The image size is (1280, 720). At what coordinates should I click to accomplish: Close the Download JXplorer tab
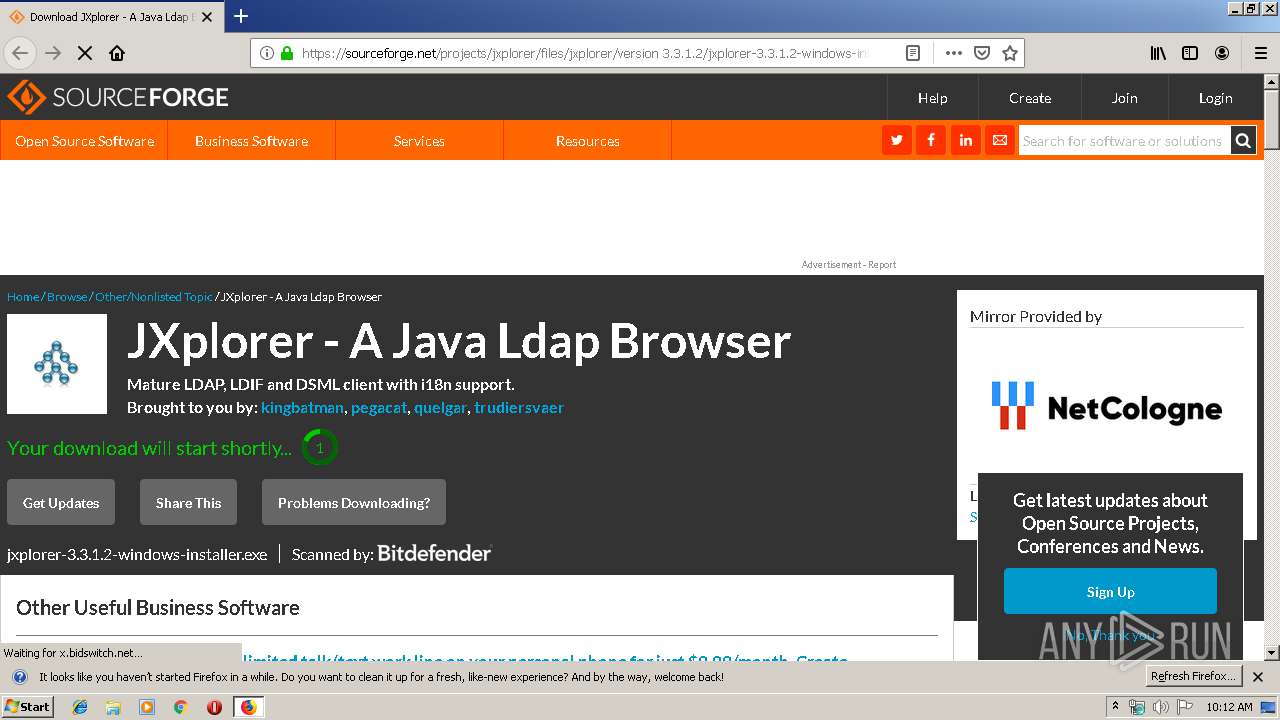click(x=207, y=17)
